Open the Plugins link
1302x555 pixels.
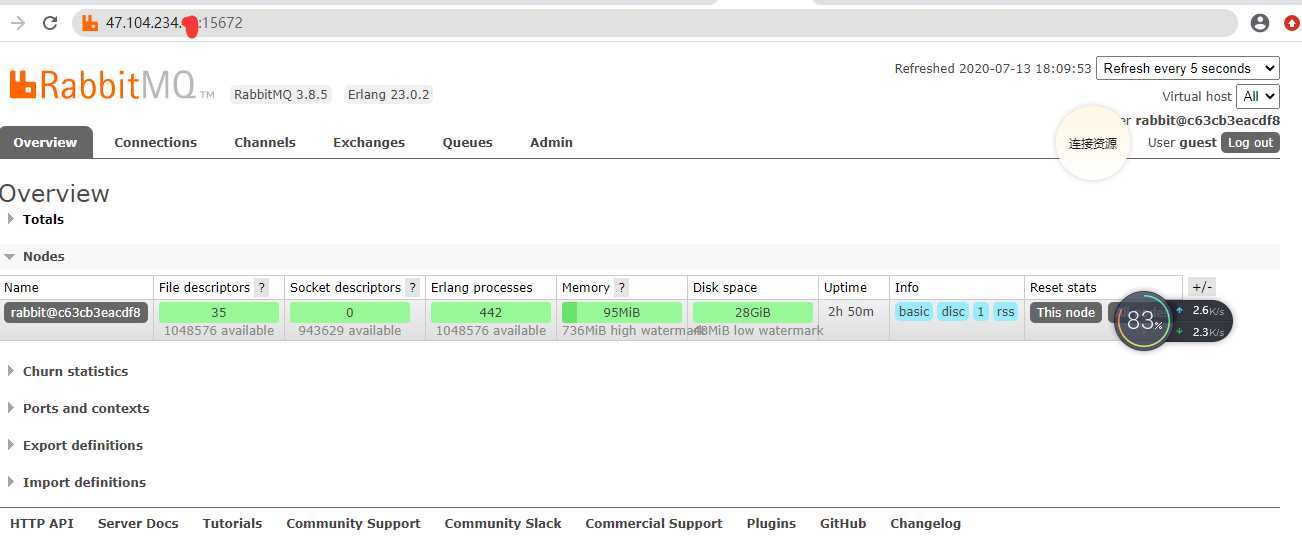771,523
